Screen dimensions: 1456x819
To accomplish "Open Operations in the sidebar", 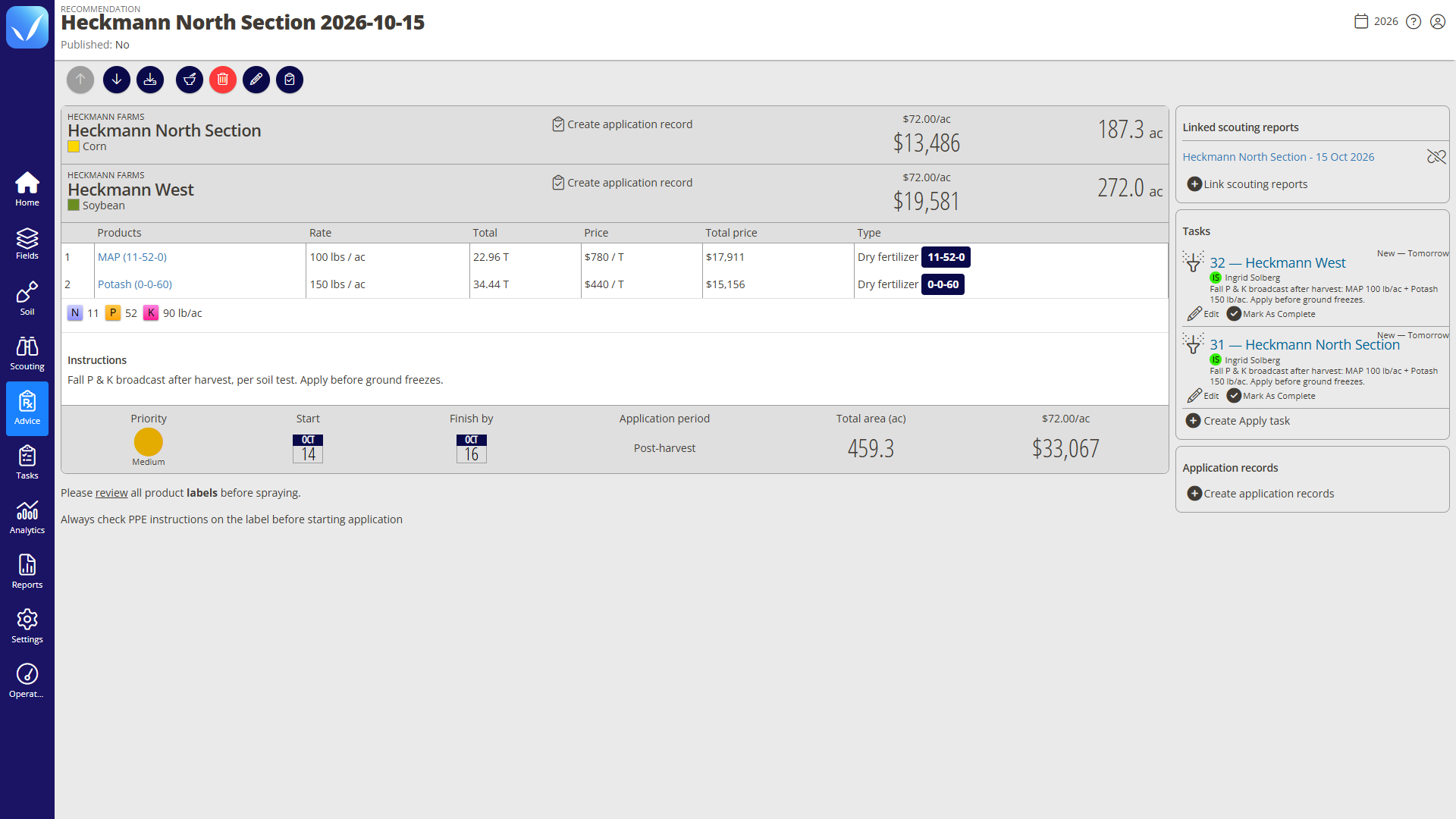I will point(27,681).
